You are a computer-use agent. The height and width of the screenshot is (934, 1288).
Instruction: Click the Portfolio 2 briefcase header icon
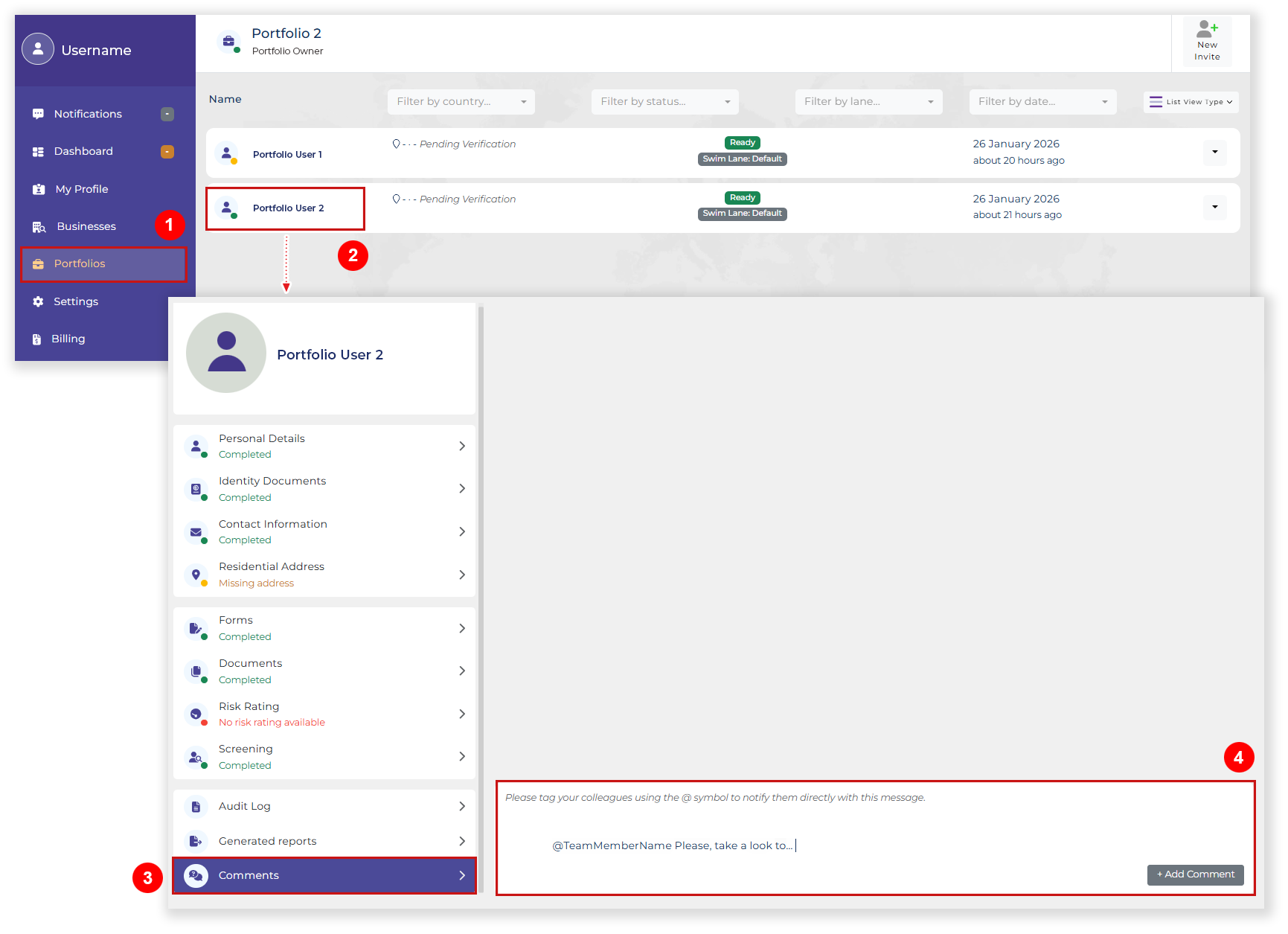click(229, 42)
